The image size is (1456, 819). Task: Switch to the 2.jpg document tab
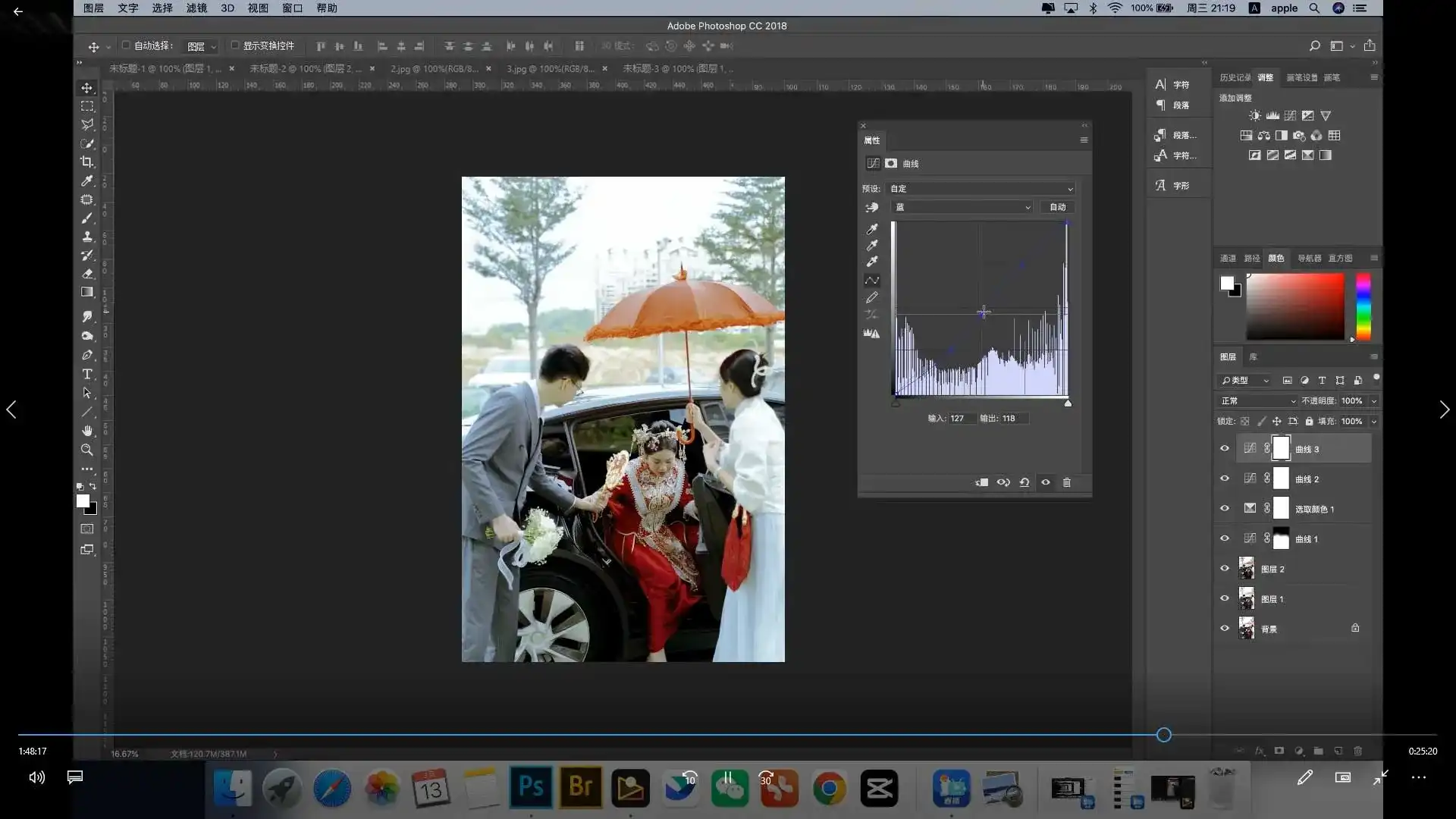(434, 68)
